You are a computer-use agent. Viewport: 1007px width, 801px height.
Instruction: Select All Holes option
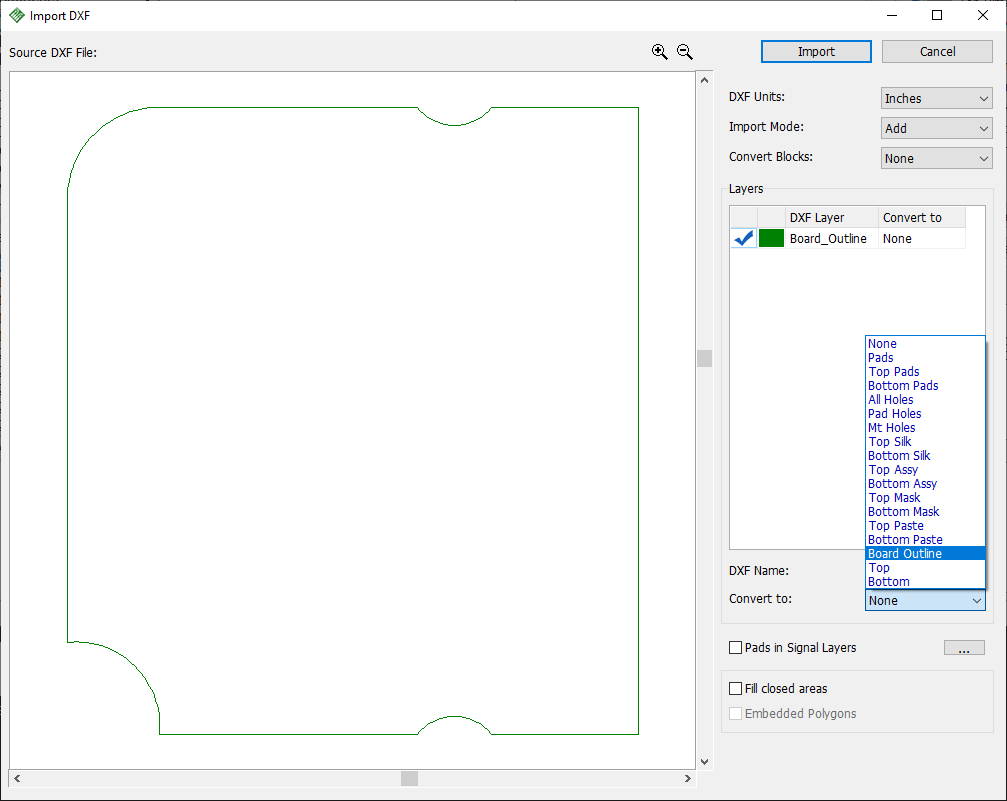click(x=925, y=400)
